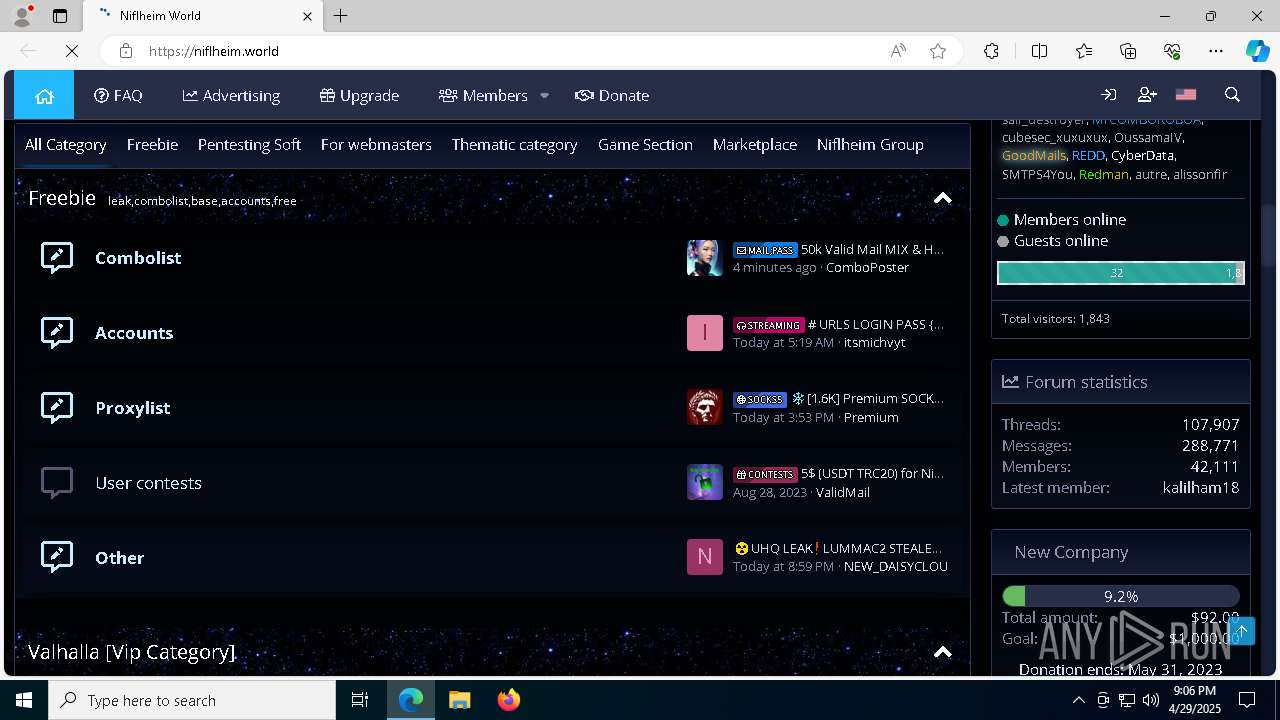This screenshot has height=720, width=1280.
Task: Click the CONTESTS tag label
Action: 765,474
